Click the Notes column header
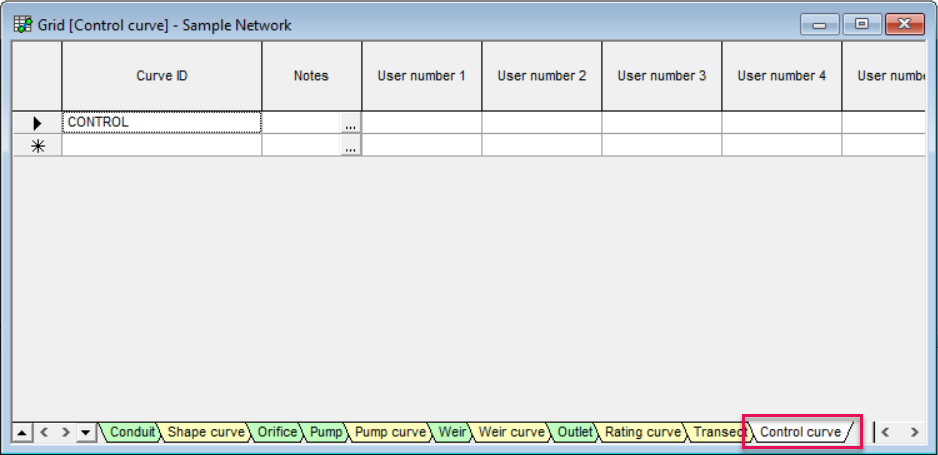The height and width of the screenshot is (455, 938). pyautogui.click(x=312, y=76)
